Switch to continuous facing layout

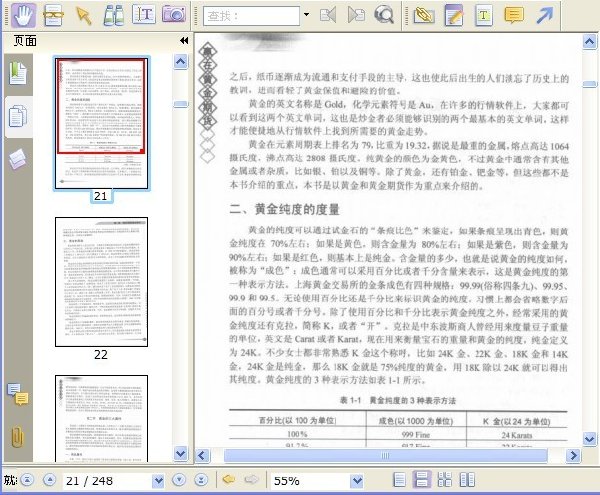(x=445, y=480)
